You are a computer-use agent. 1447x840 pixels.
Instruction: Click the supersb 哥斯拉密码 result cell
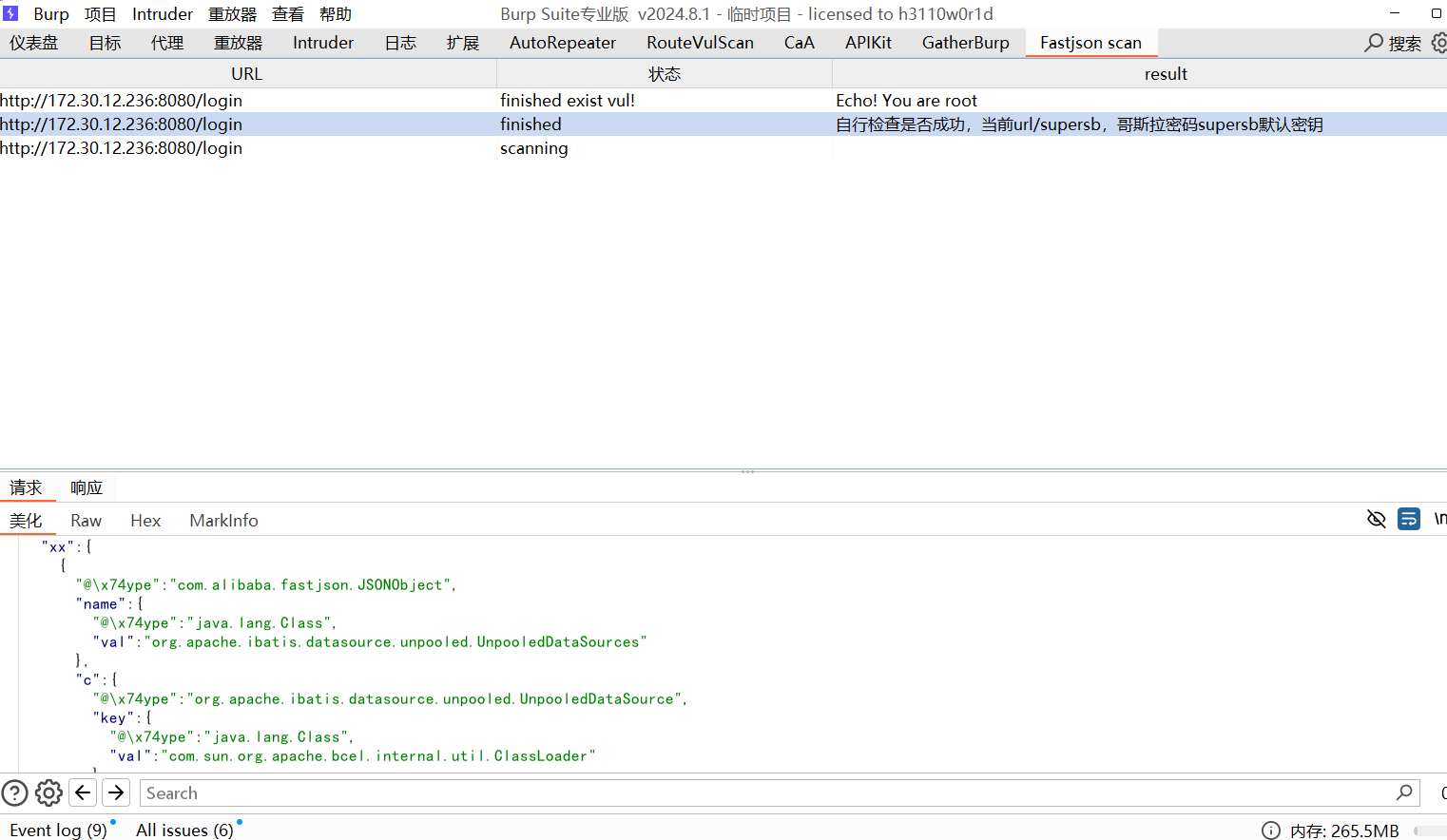[x=1140, y=124]
